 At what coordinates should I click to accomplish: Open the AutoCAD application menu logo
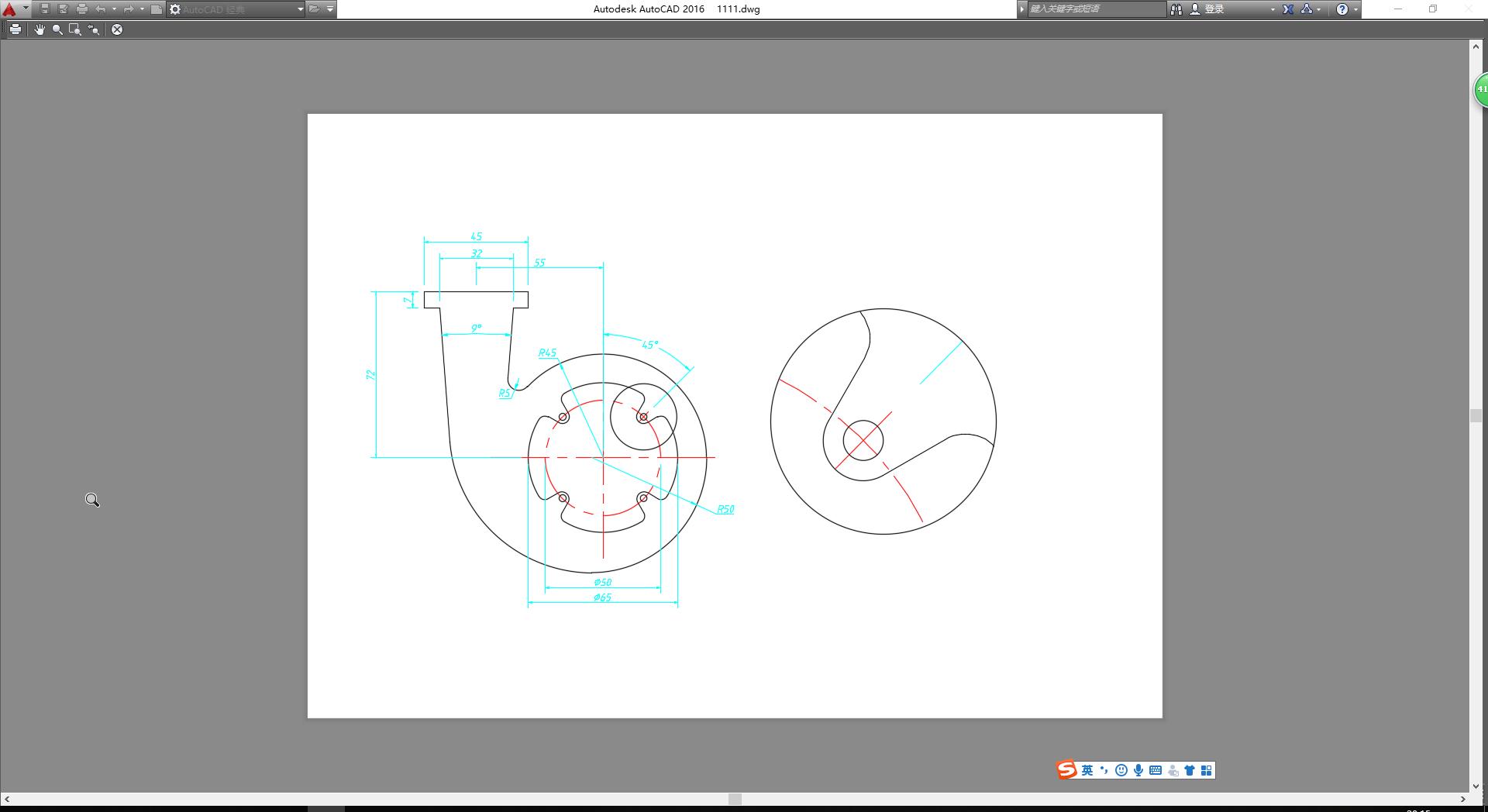[10, 9]
